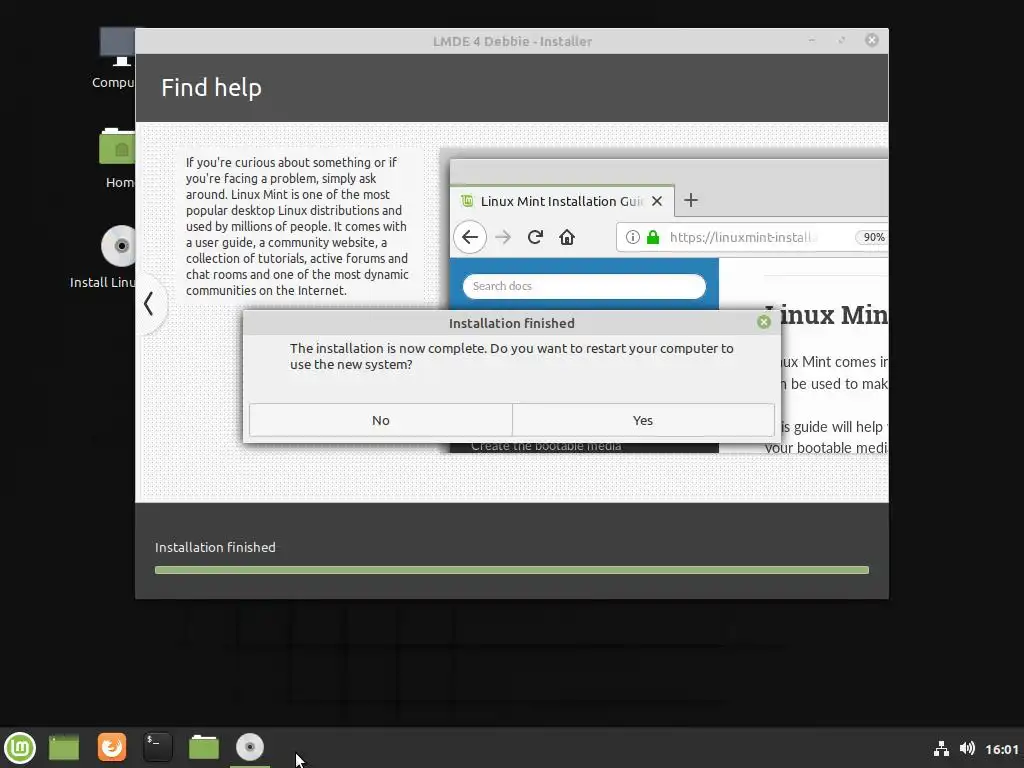
Task: Click the volume speaker tray icon
Action: (x=967, y=748)
